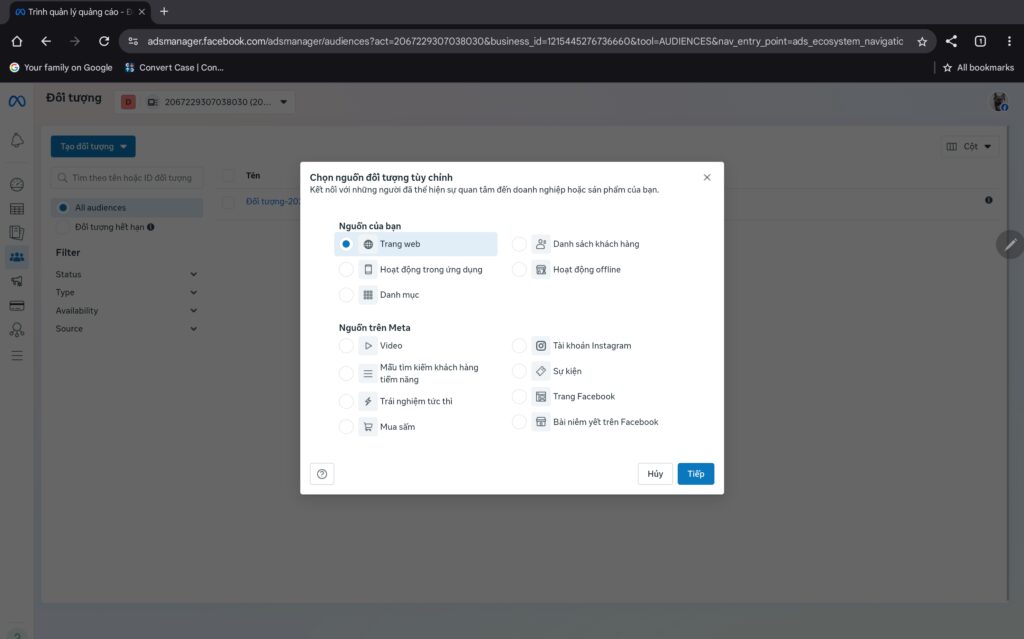This screenshot has width=1024, height=639.
Task: Expand the Status filter section
Action: click(126, 274)
